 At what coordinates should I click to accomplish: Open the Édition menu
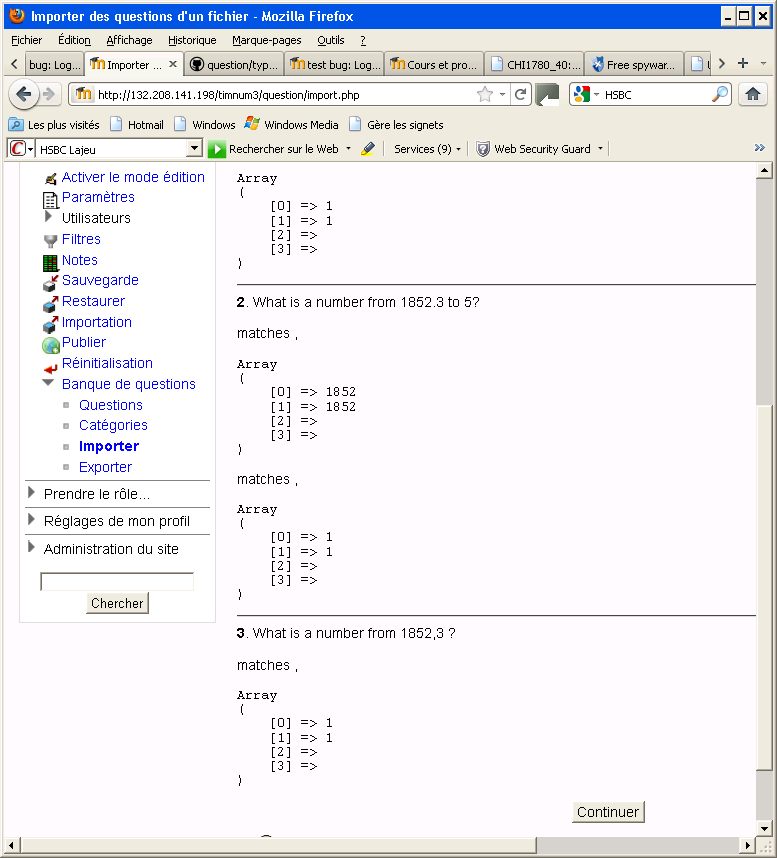coord(74,40)
